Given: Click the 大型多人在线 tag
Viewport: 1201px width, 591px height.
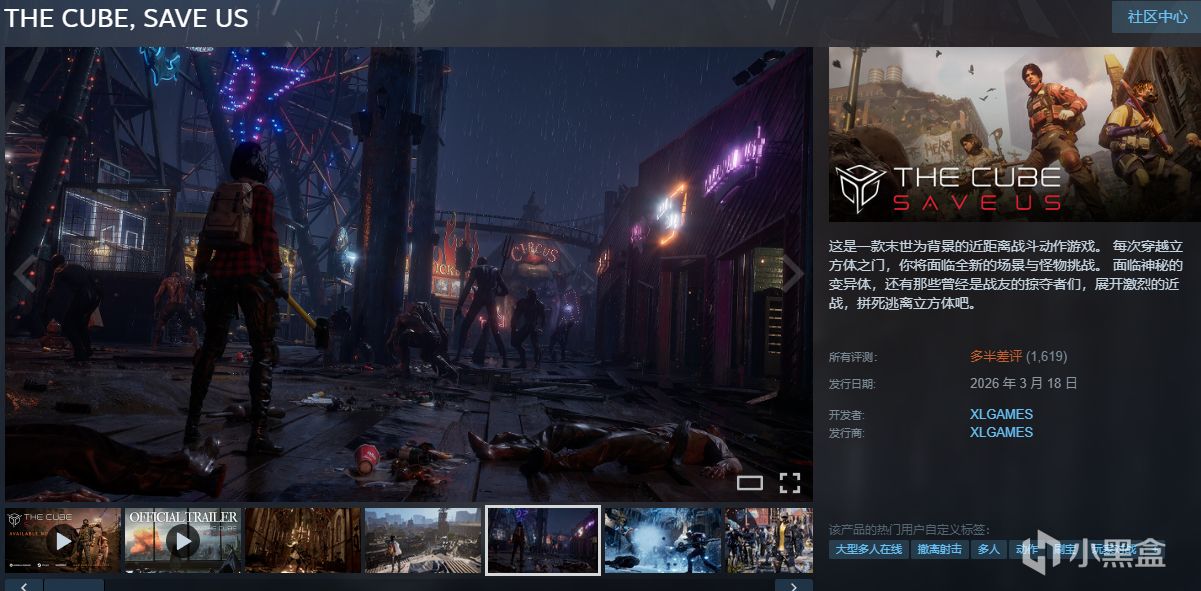Looking at the screenshot, I should (x=869, y=549).
